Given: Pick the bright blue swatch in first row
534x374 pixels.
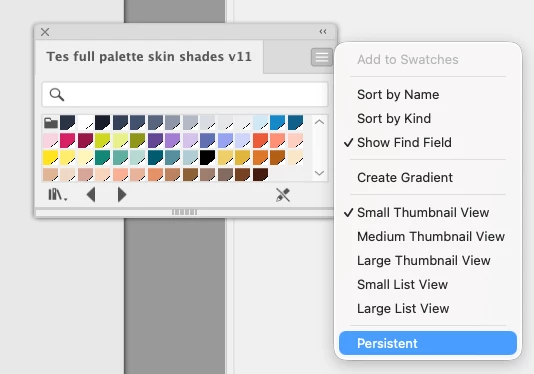Looking at the screenshot, I should (x=278, y=123).
